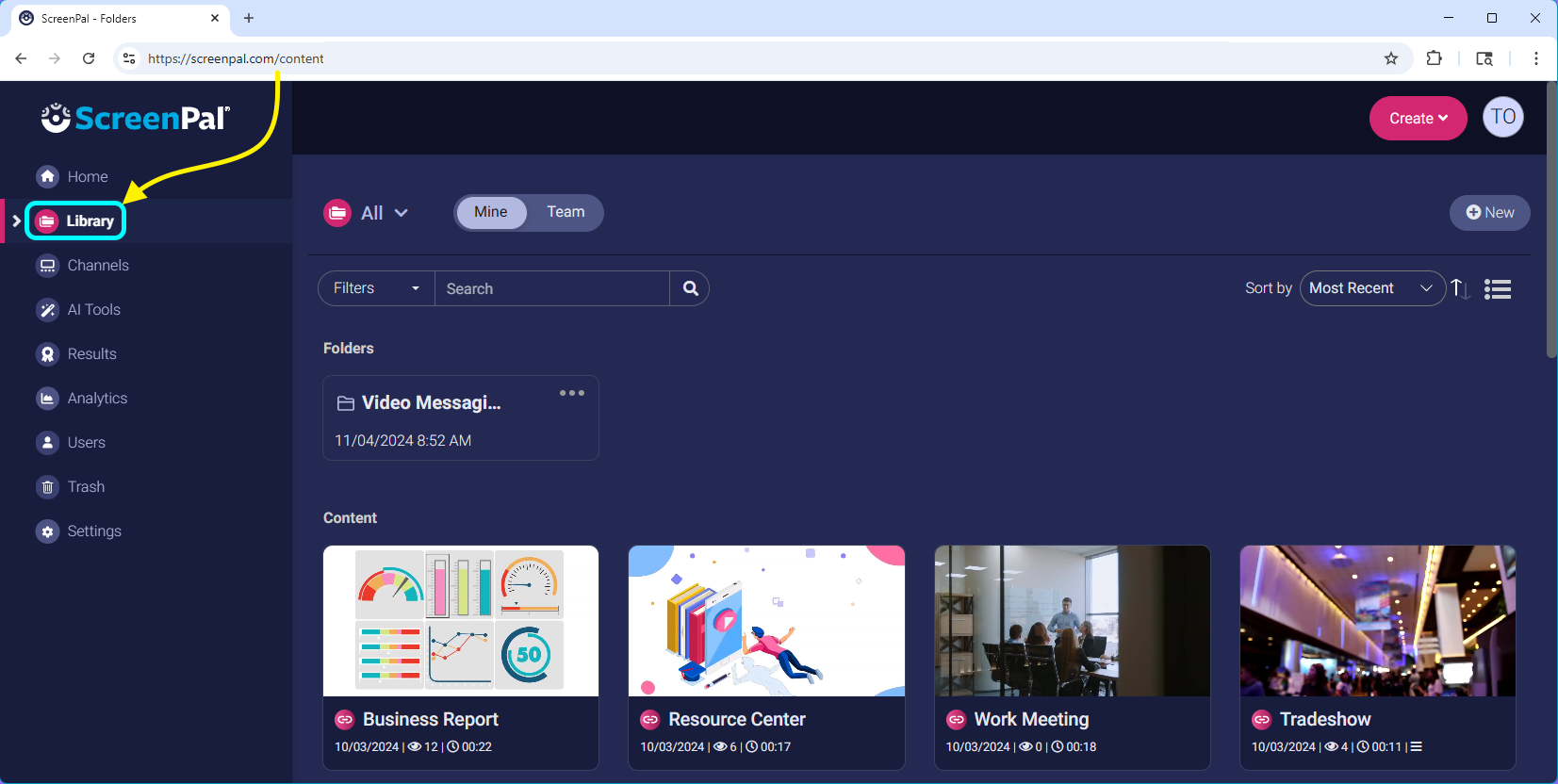
Task: Click the Tradeshow chapters list icon
Action: coord(1416,746)
